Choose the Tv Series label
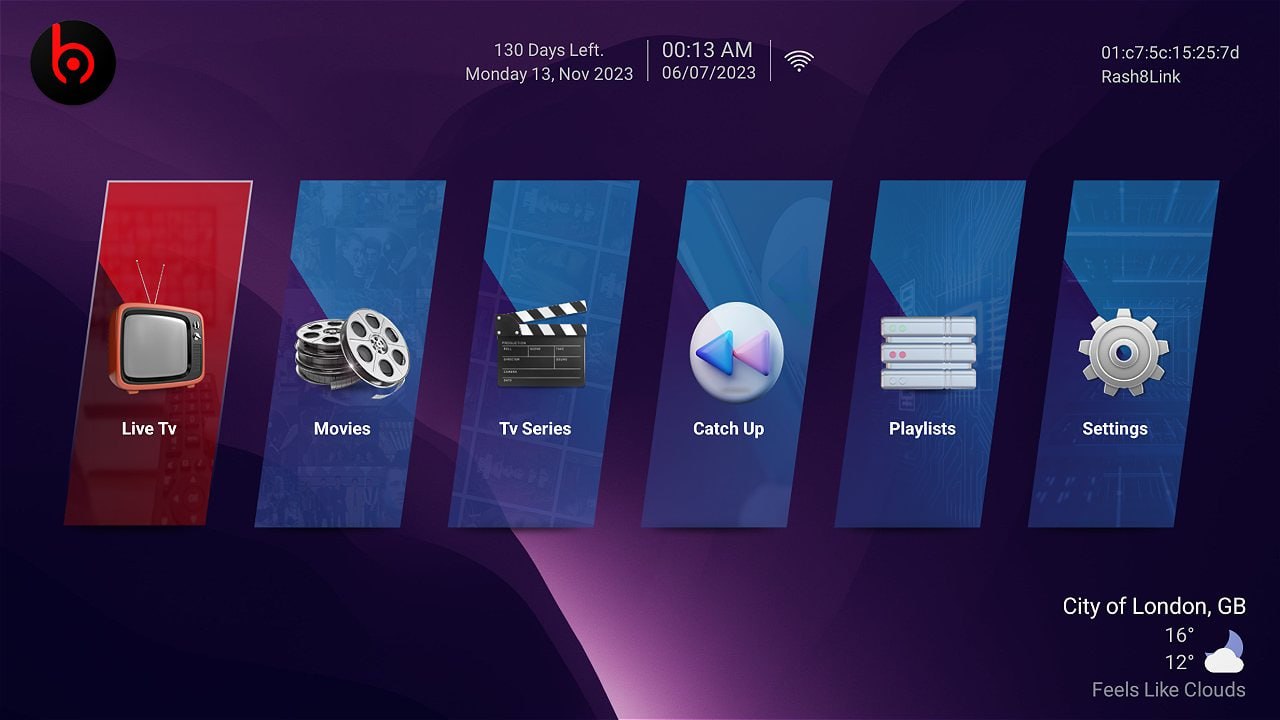The image size is (1280, 720). 535,429
